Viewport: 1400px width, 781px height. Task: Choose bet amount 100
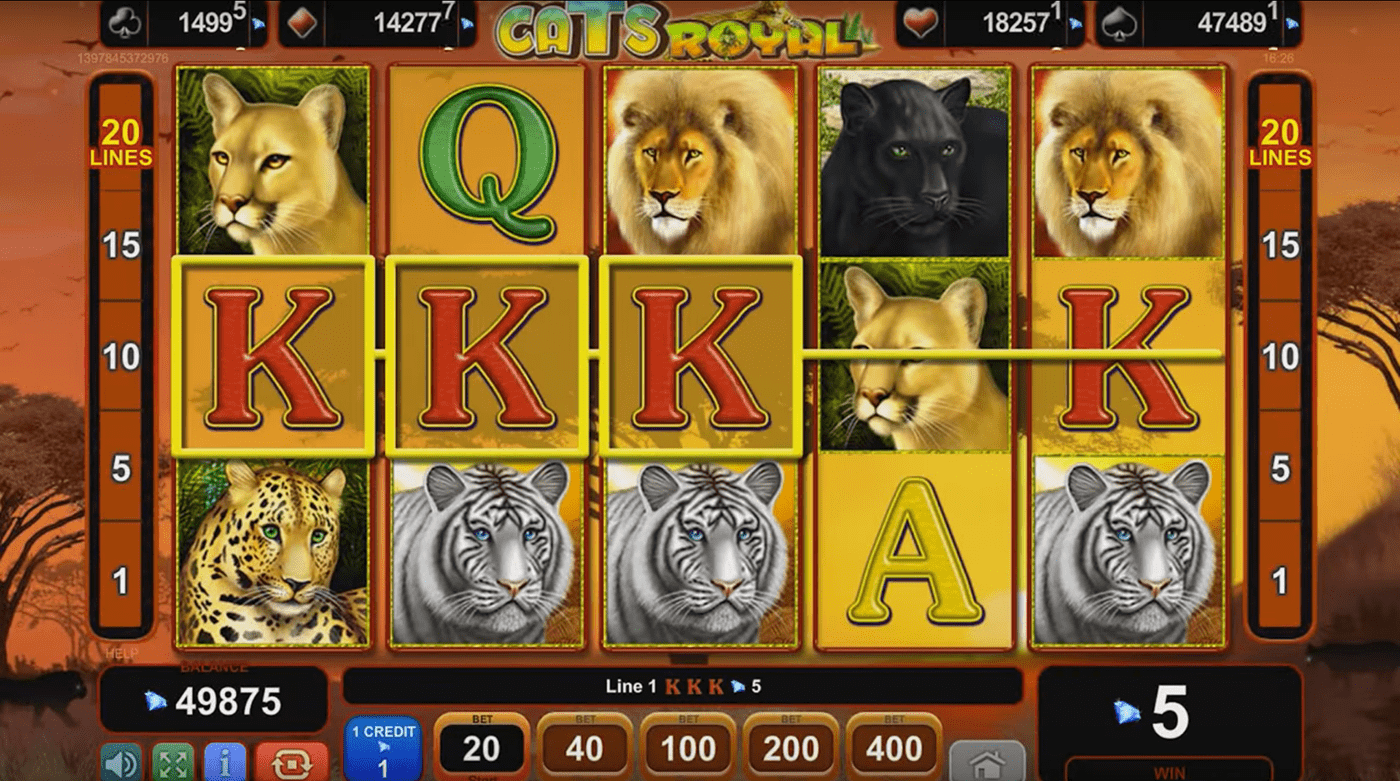click(x=688, y=747)
